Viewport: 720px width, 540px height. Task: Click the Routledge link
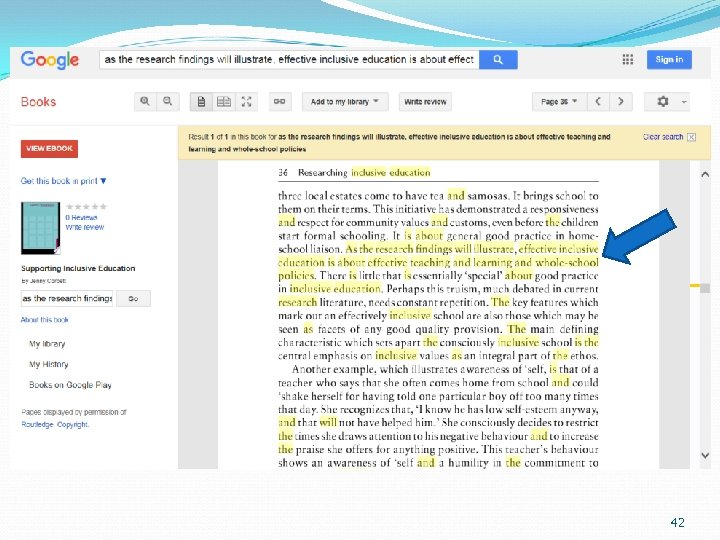click(x=37, y=424)
